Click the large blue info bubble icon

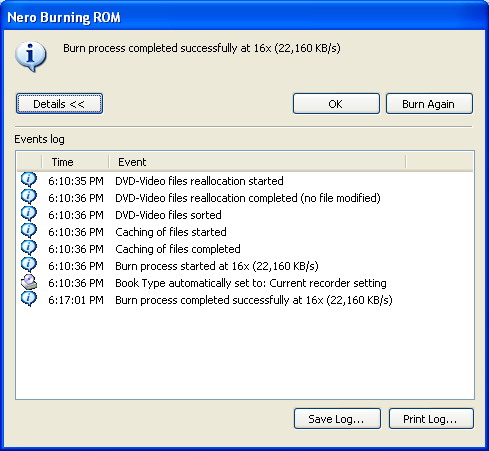point(31,56)
